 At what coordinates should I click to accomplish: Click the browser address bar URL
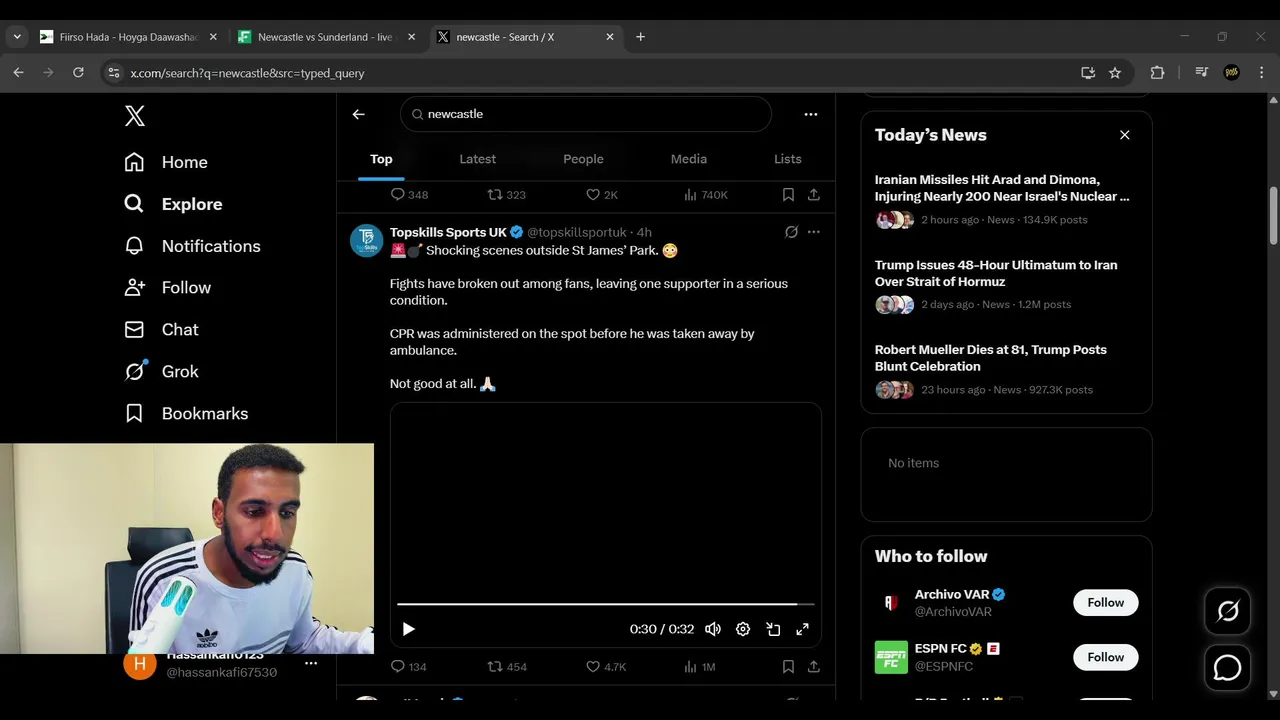coord(247,73)
